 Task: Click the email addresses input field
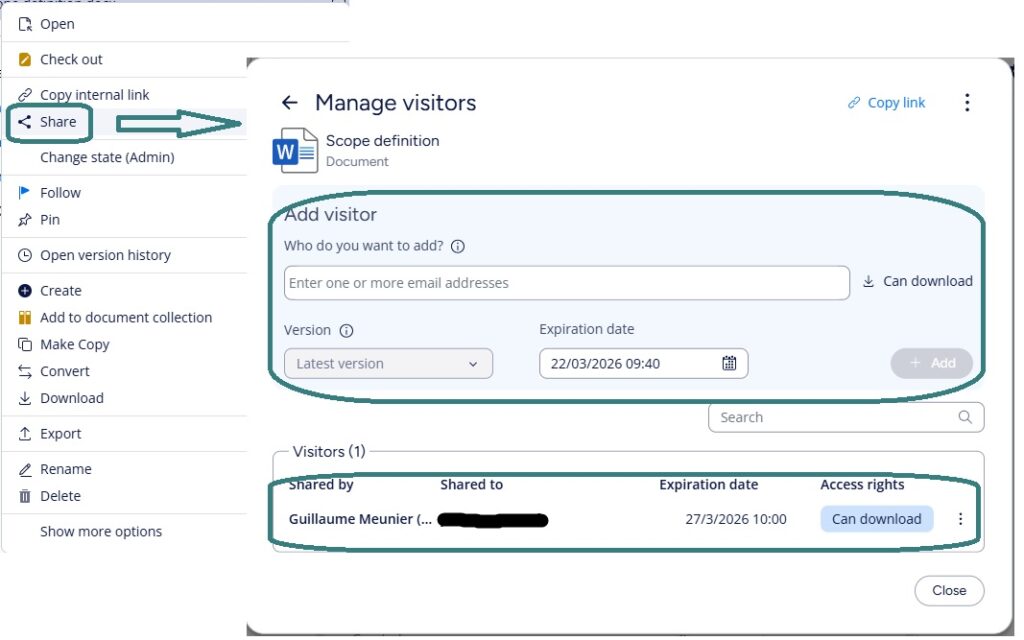coord(566,283)
